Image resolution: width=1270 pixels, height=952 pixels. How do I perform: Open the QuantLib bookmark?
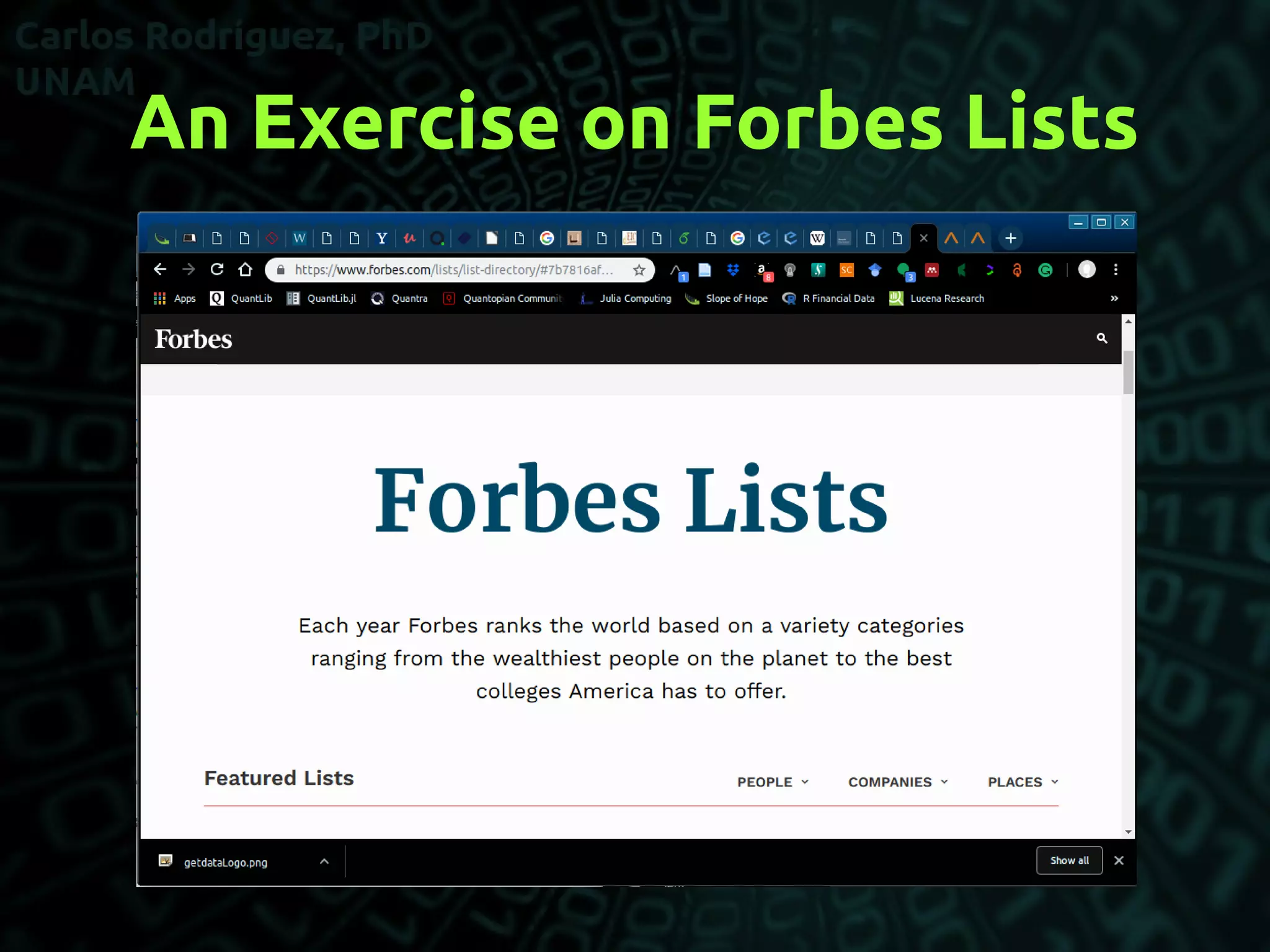point(241,298)
